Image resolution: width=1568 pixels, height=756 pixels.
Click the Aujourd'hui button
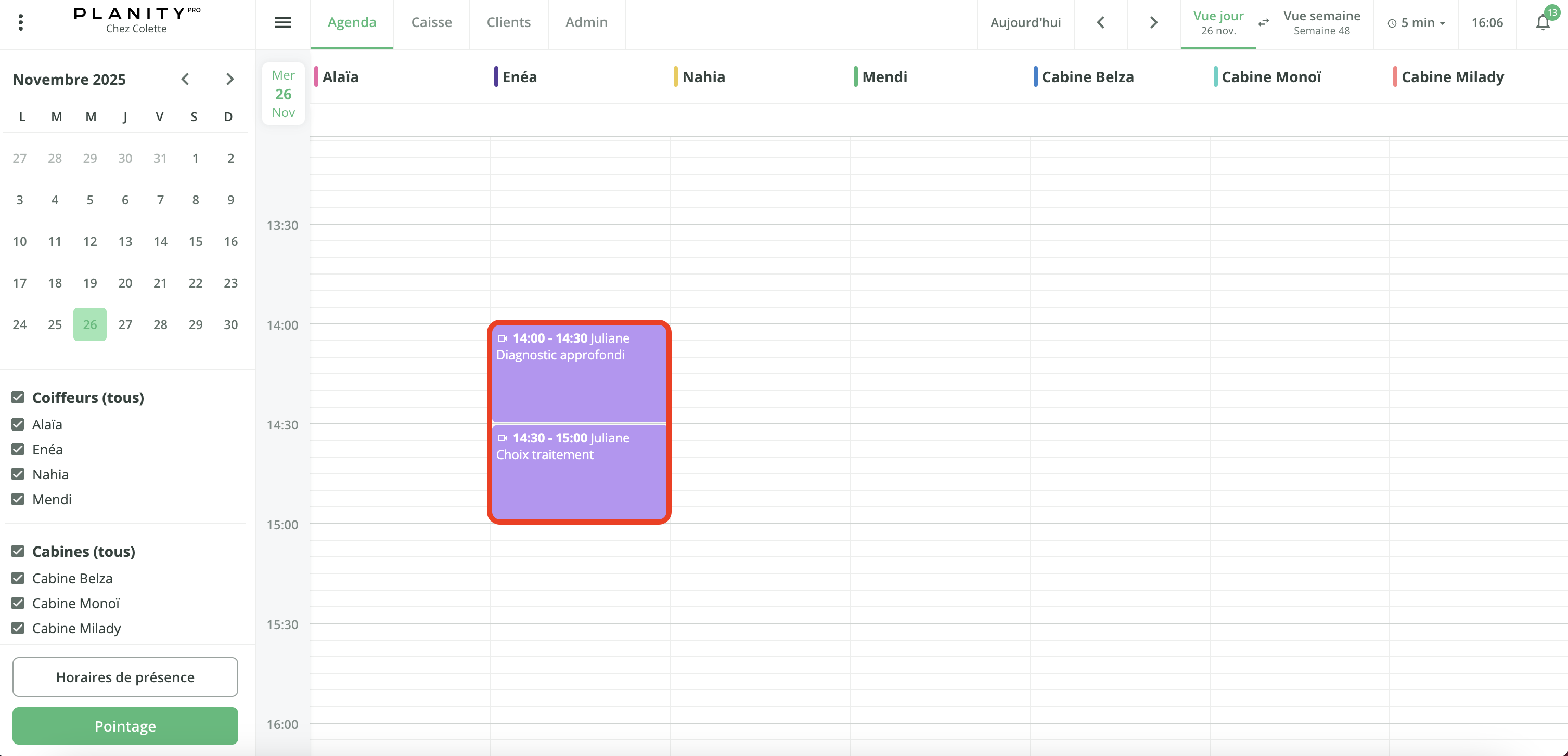(x=1025, y=22)
